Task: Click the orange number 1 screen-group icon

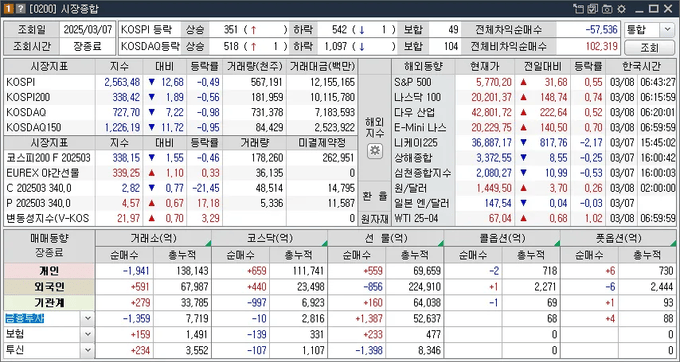Action: [x=7, y=9]
